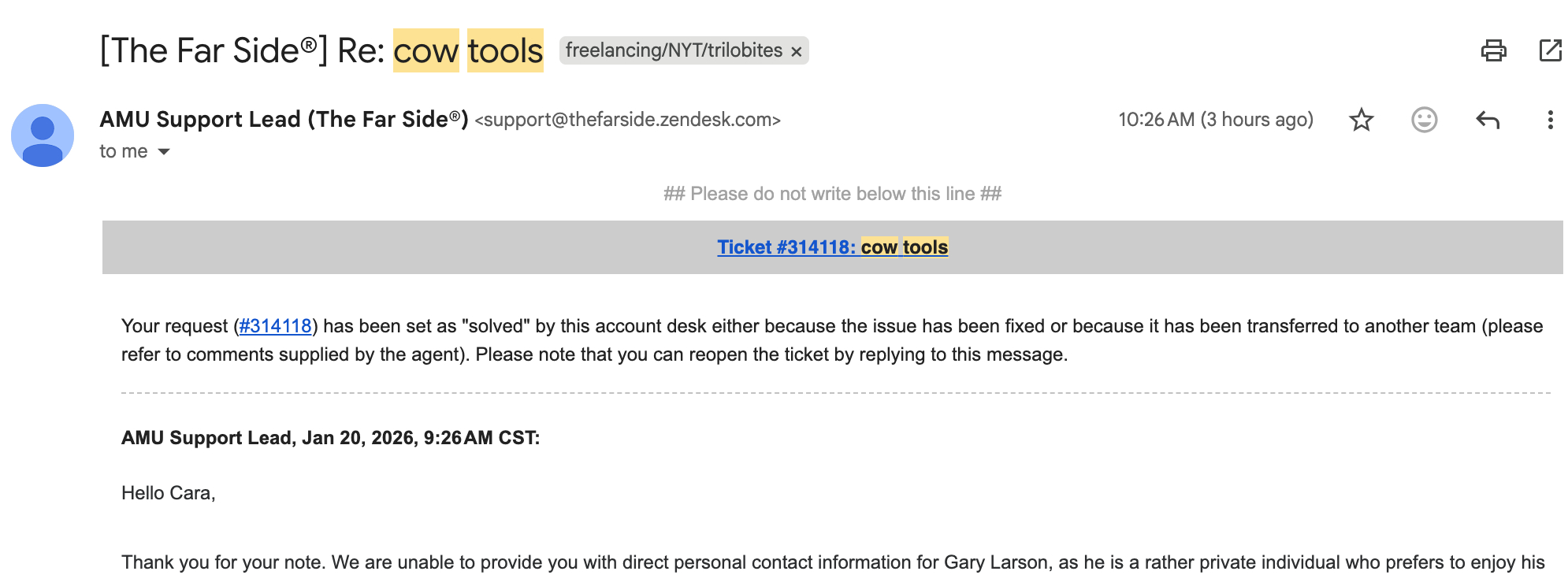Click the "Hello Cara," greeting text
The height and width of the screenshot is (586, 1568).
coord(168,493)
